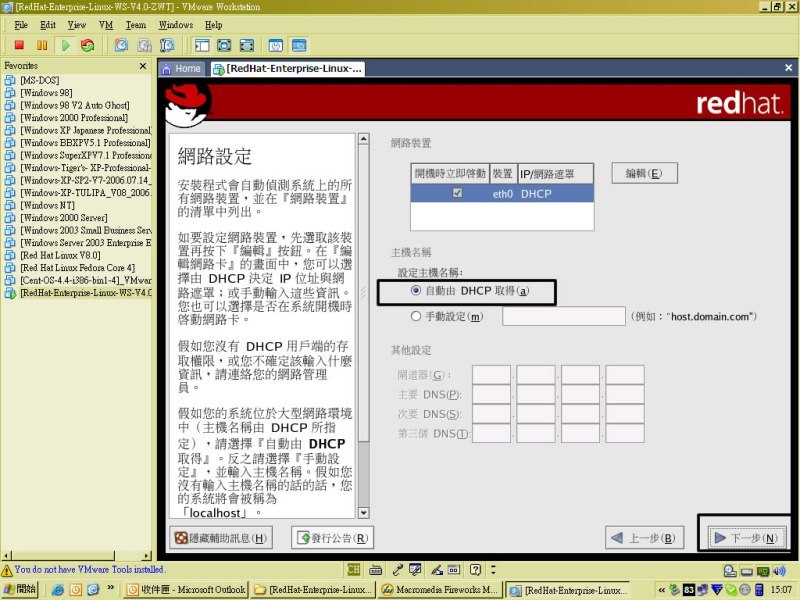Open the File menu

[x=21, y=25]
